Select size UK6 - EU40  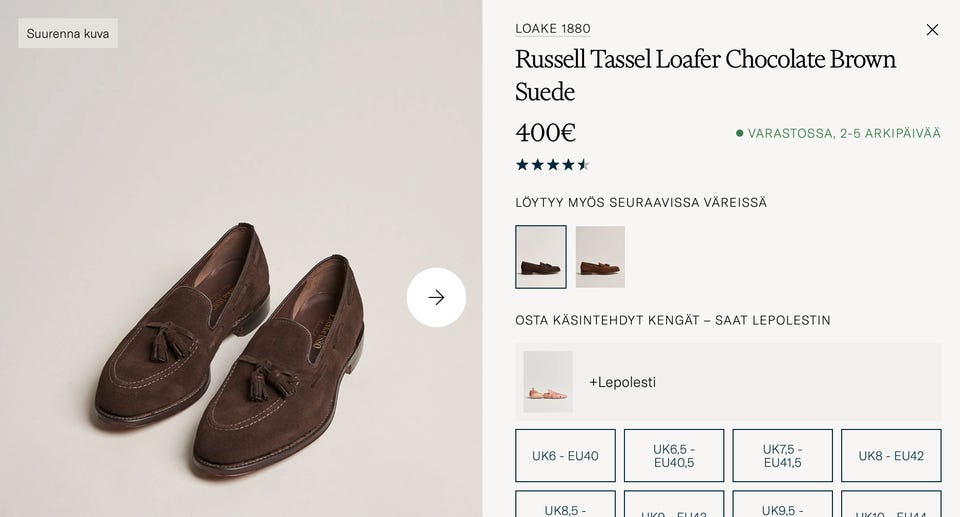point(565,456)
